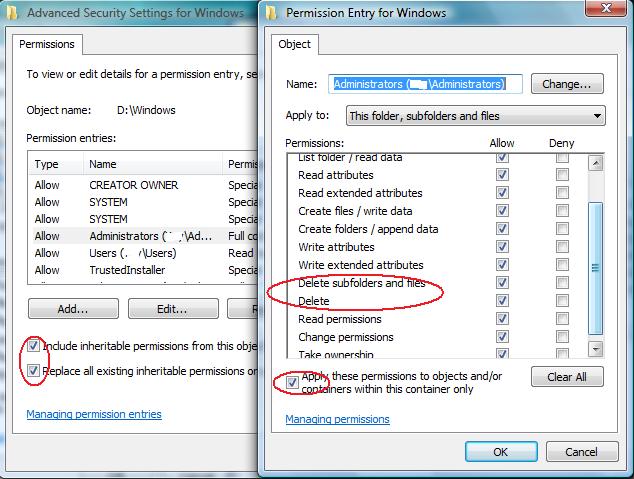Click the Name field with Administrators

[425, 84]
